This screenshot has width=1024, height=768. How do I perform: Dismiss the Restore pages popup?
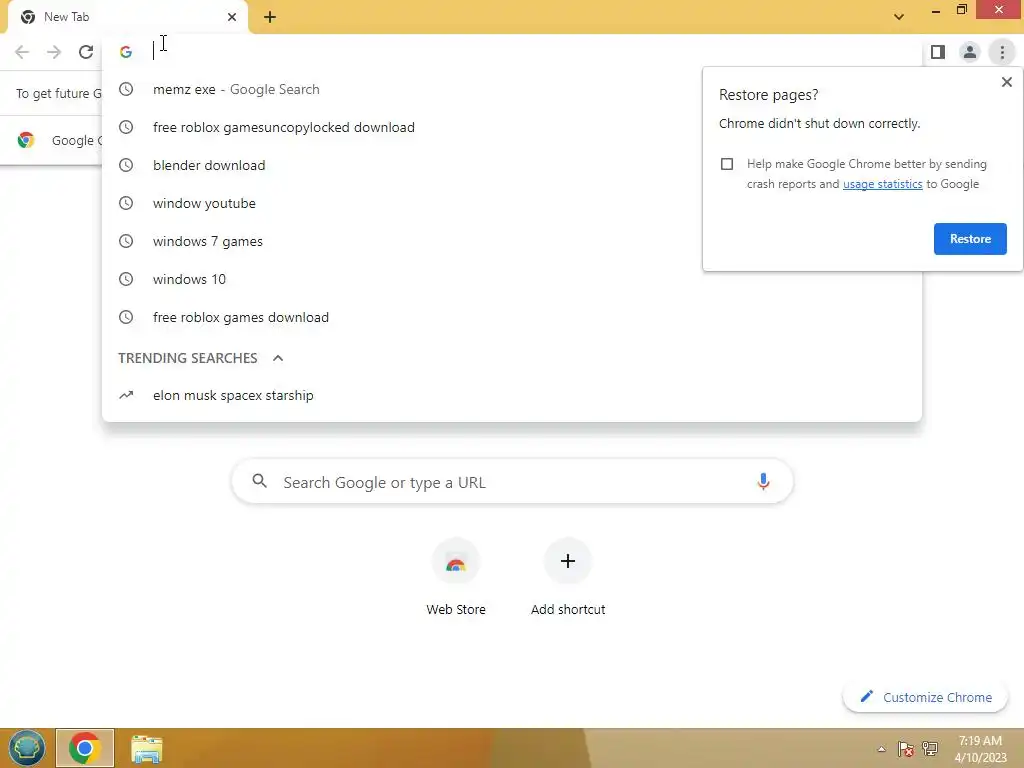(x=1006, y=82)
